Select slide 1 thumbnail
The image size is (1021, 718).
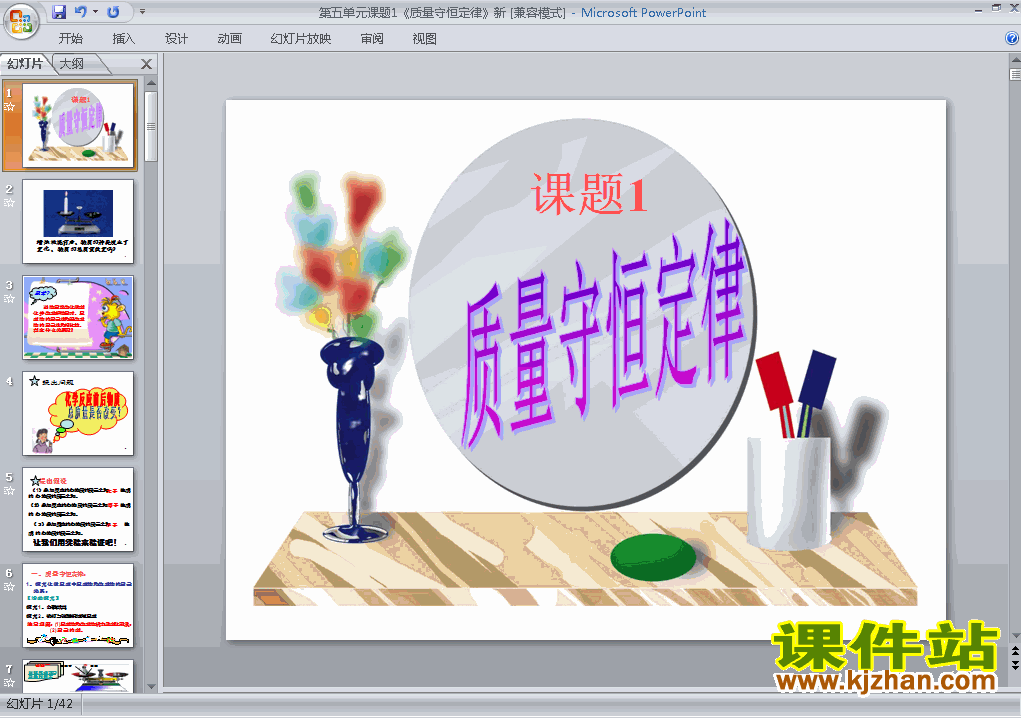coord(78,125)
